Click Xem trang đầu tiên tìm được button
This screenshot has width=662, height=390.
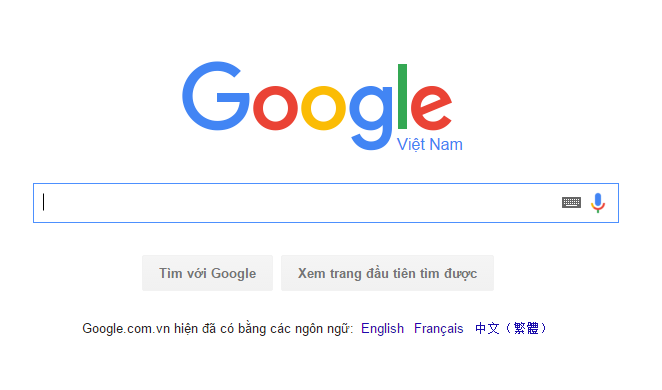pyautogui.click(x=388, y=273)
